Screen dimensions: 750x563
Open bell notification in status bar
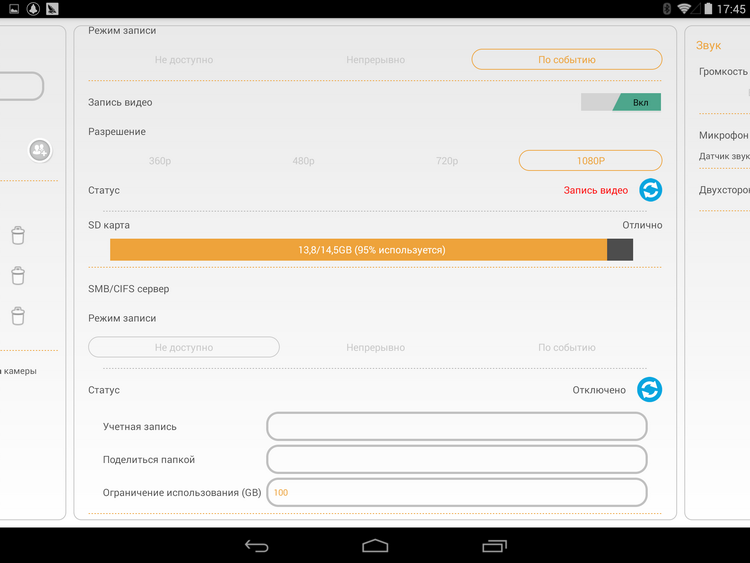[x=33, y=9]
